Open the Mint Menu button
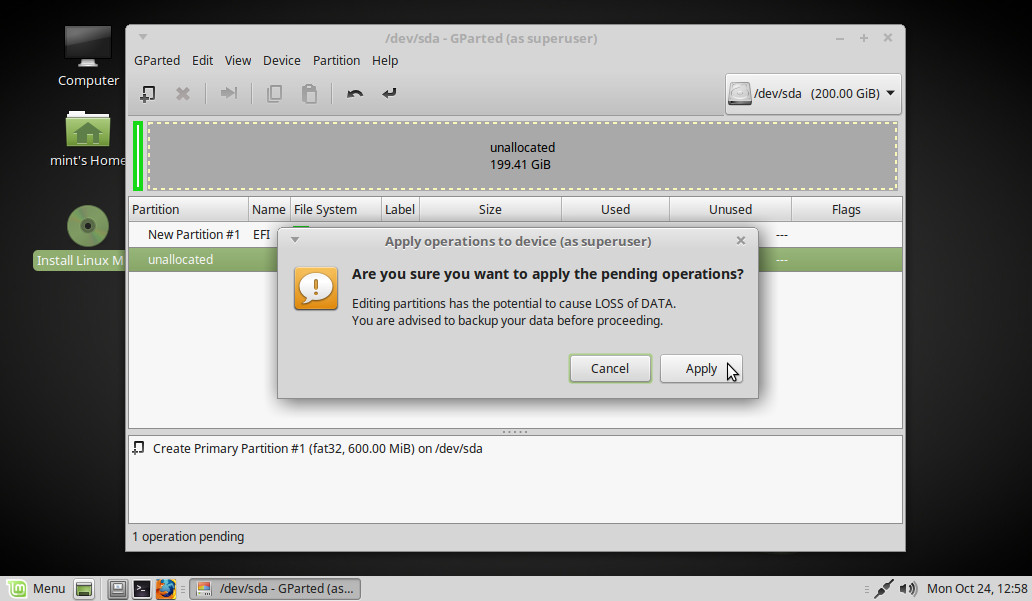Viewport: 1032px width, 601px height. [36, 589]
